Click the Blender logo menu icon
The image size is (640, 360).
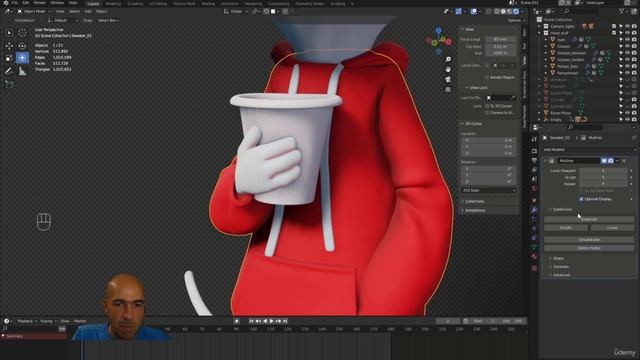pos(6,3)
